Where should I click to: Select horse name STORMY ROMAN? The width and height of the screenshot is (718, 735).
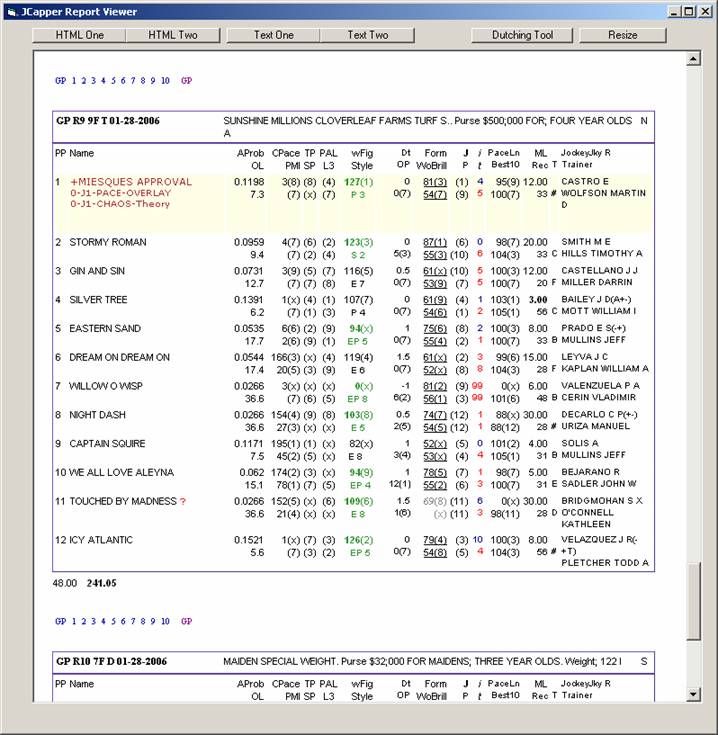(108, 242)
